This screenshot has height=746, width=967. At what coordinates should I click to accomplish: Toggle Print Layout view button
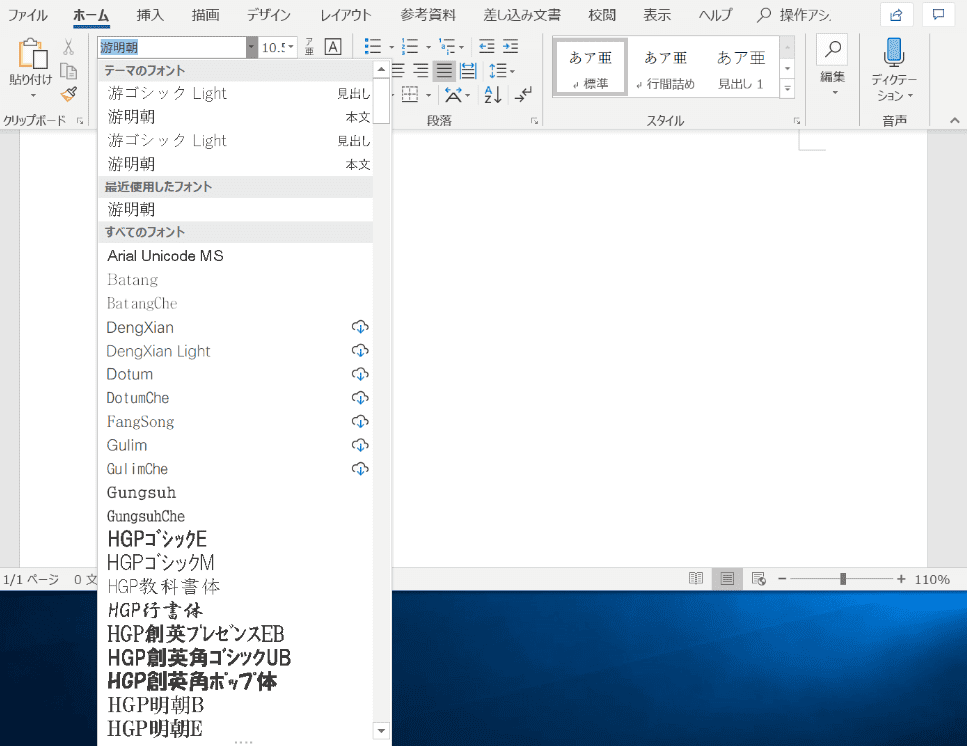click(x=727, y=579)
